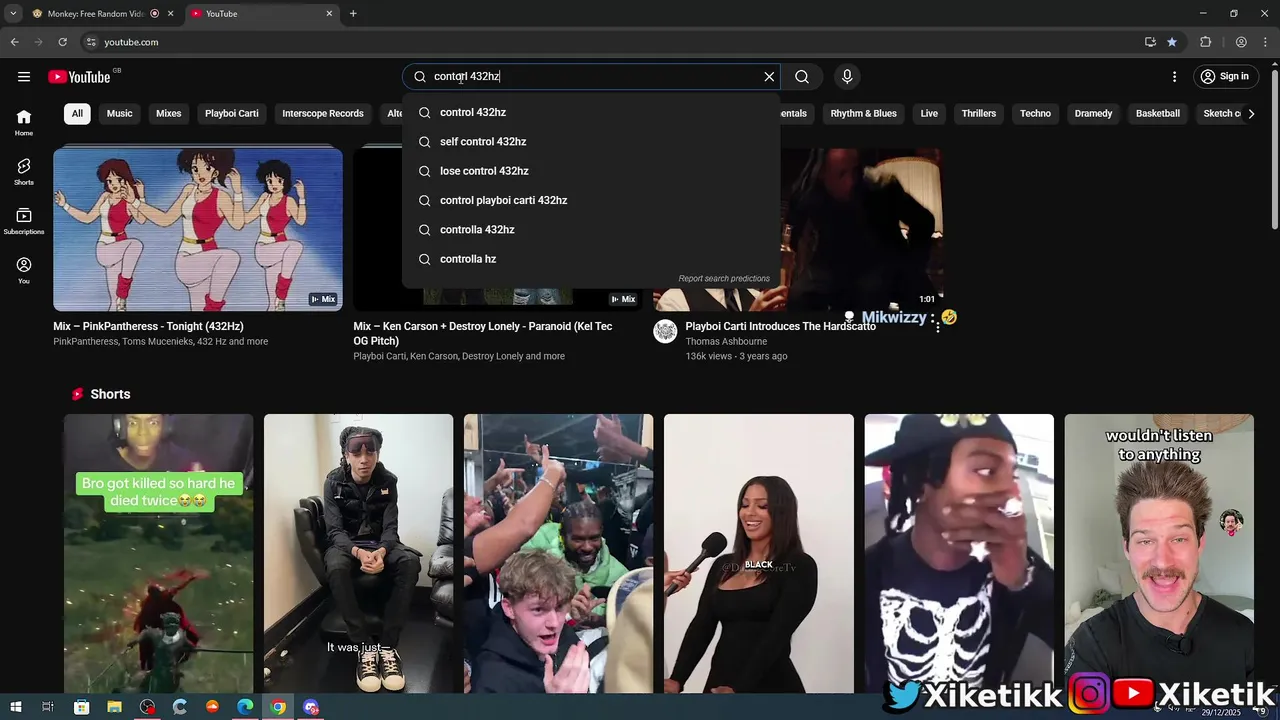Viewport: 1280px width, 720px height.
Task: Open 'Mix – Ken Carson + Destroy Lonely' title
Action: [483, 333]
